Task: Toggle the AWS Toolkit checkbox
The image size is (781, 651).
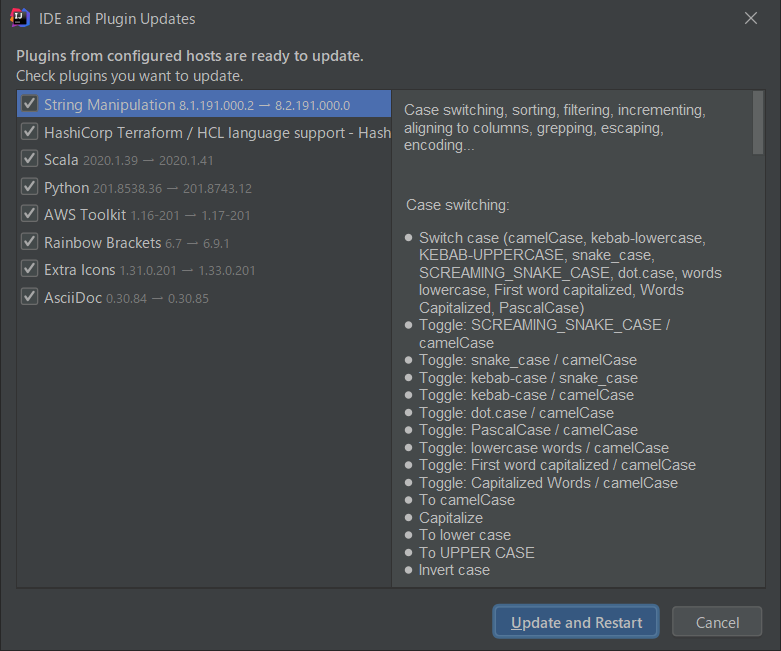Action: pyautogui.click(x=29, y=214)
